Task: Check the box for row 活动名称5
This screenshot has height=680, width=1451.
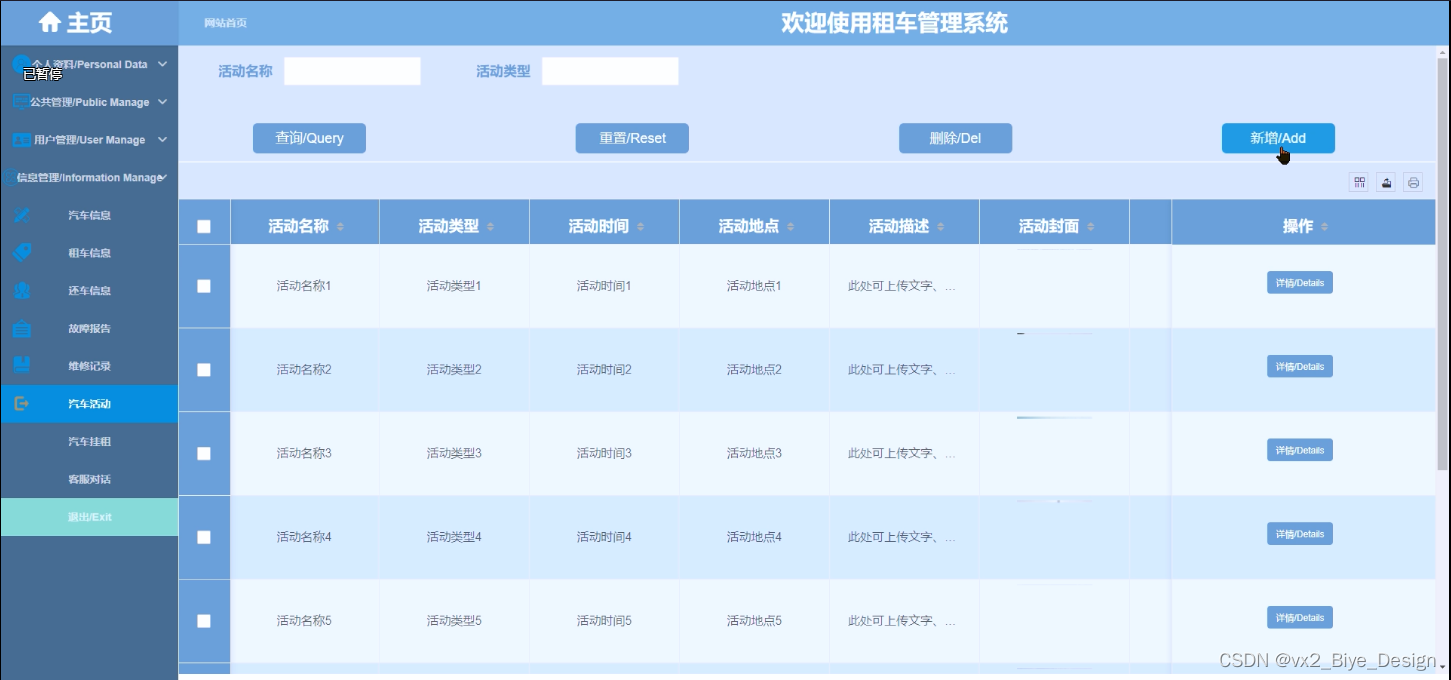Action: pyautogui.click(x=204, y=621)
